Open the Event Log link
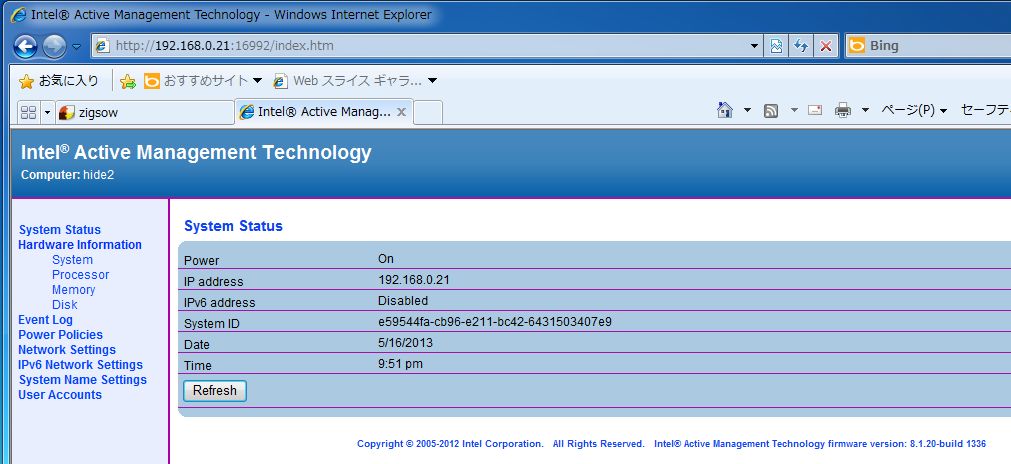The width and height of the screenshot is (1011, 464). pos(45,320)
